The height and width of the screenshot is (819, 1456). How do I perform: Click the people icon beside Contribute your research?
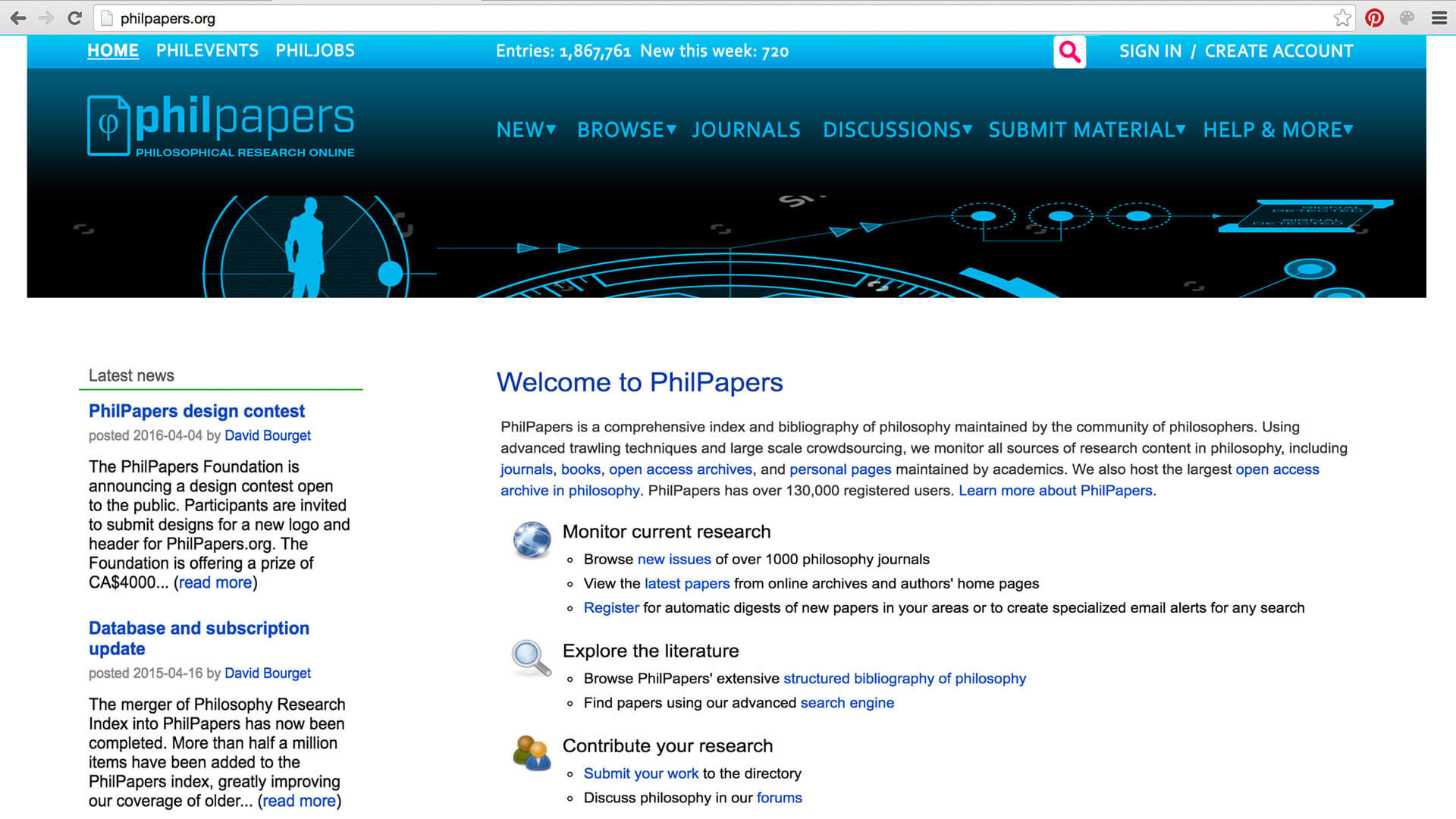coord(532,753)
